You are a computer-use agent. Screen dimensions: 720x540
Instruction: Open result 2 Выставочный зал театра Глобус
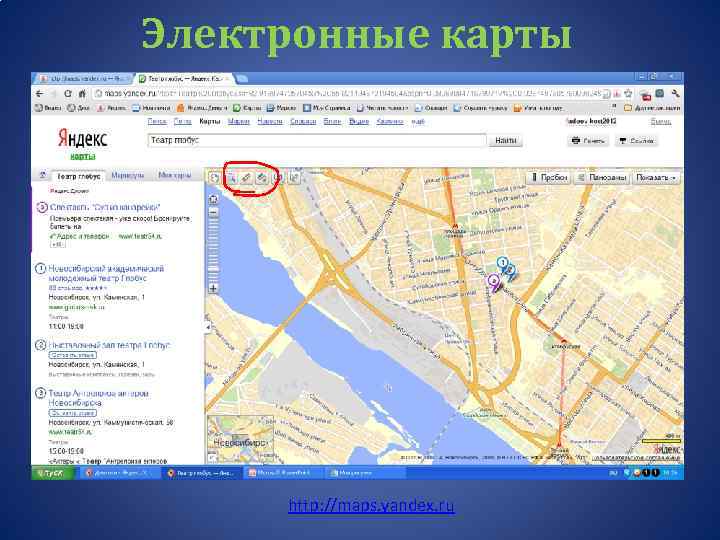click(x=109, y=345)
